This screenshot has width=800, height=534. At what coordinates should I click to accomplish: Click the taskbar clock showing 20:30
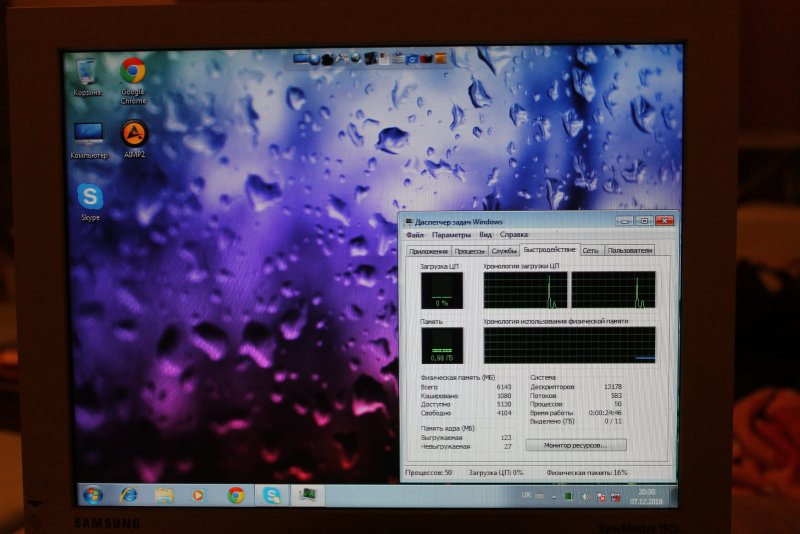(x=647, y=496)
